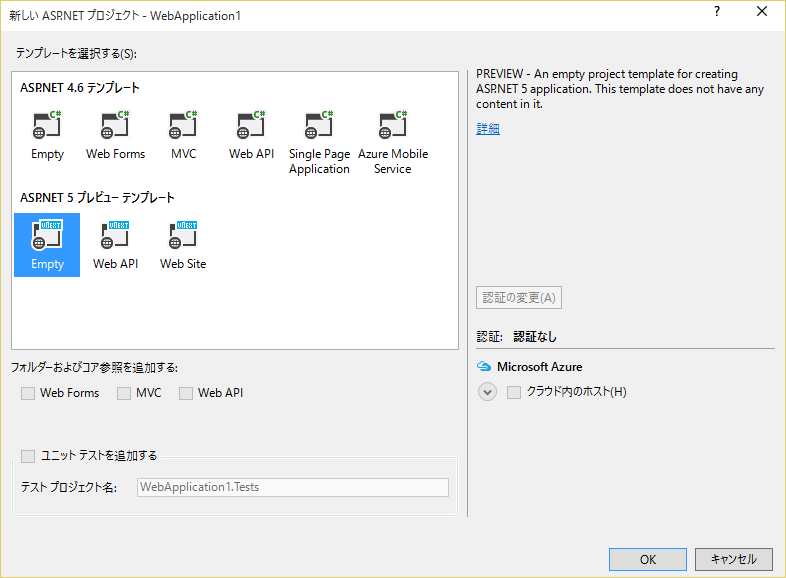Viewport: 786px width, 578px height.
Task: Click the 認証の変更(A) button
Action: [x=519, y=298]
